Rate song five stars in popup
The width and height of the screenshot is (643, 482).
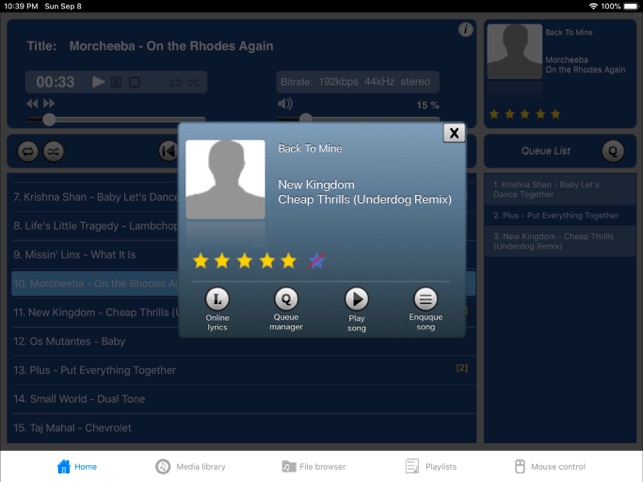[289, 260]
